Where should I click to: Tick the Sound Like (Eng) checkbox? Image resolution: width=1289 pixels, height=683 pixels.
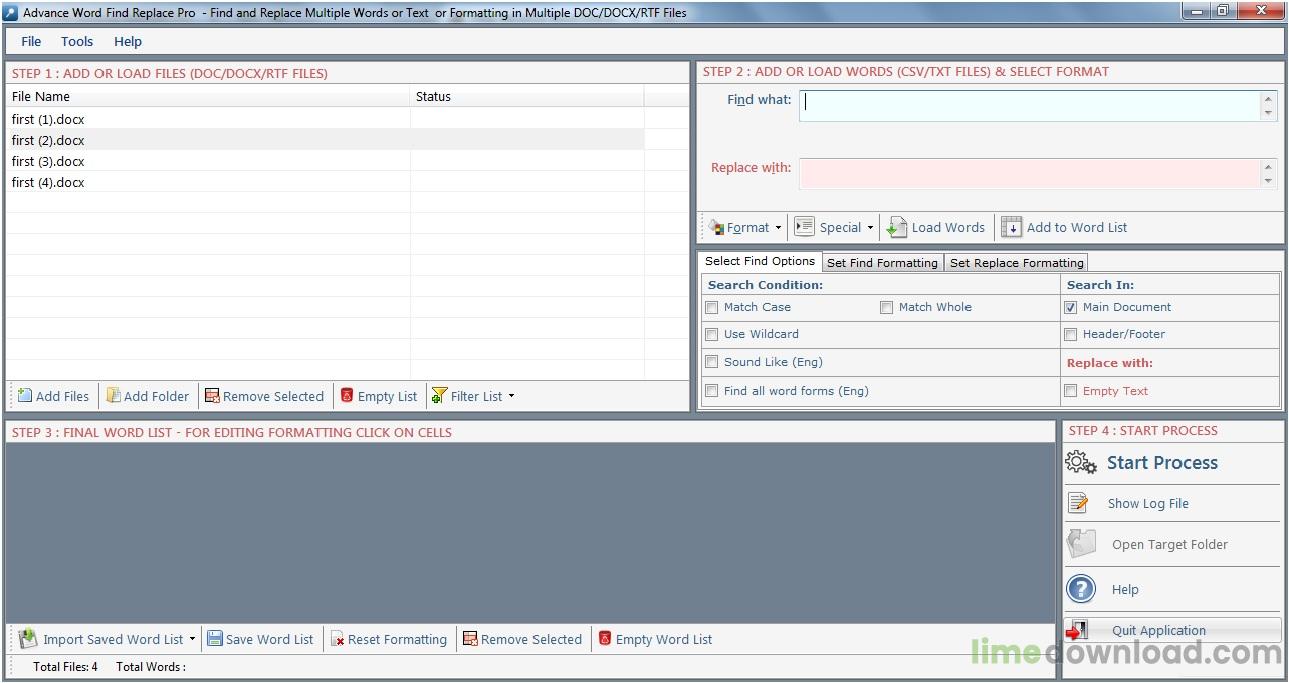pos(712,362)
